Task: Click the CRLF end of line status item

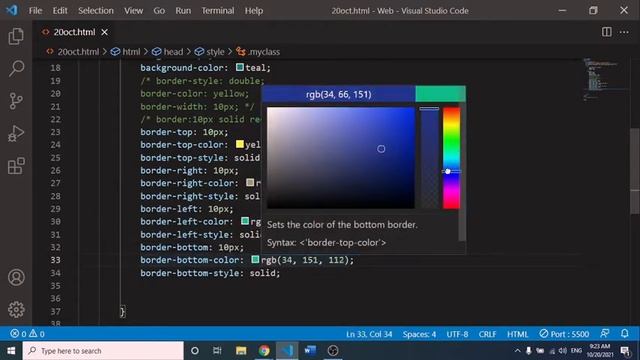Action: tap(487, 334)
